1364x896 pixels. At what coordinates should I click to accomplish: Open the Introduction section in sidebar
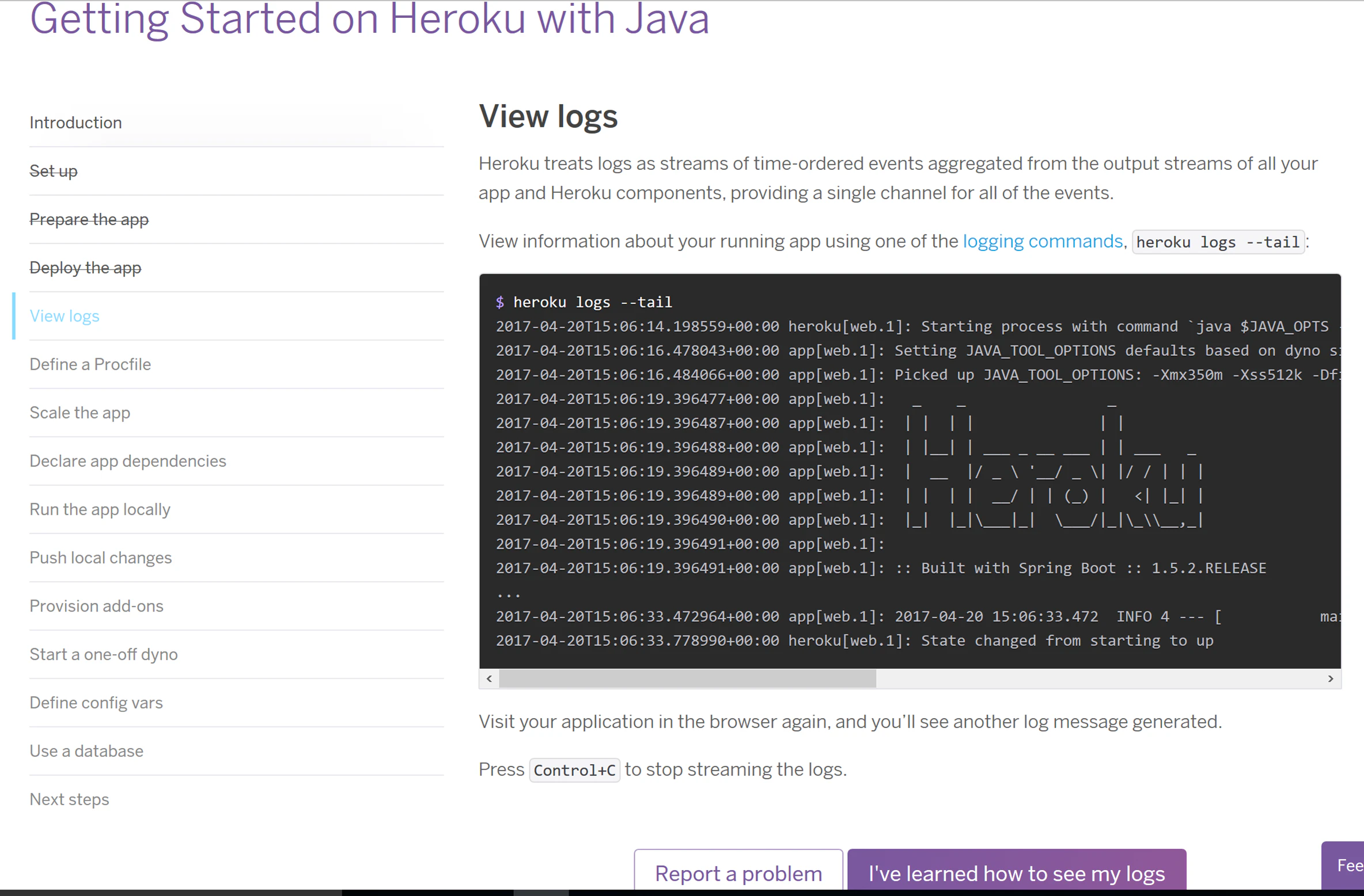(x=75, y=123)
